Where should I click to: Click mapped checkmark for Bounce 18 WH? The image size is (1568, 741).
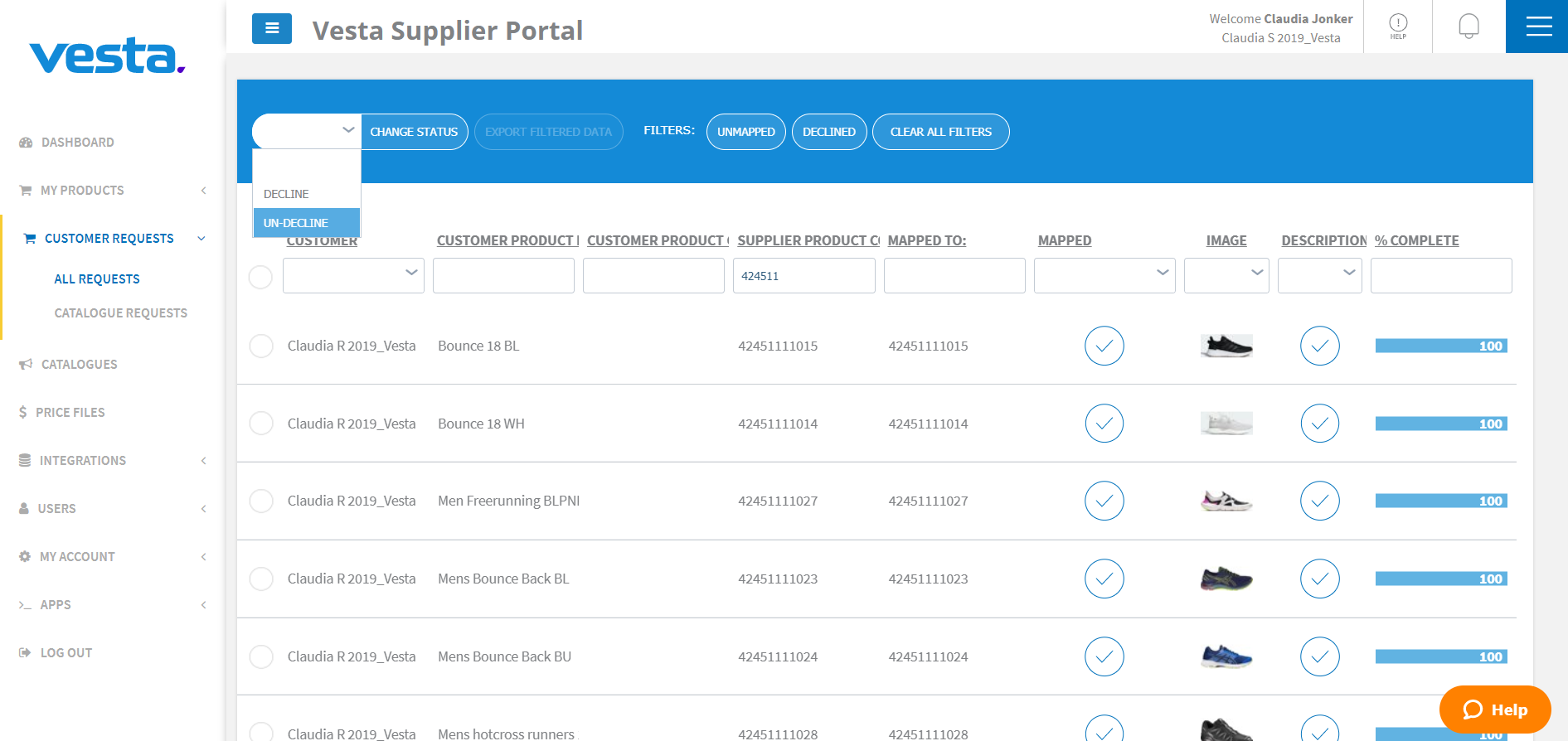coord(1104,424)
